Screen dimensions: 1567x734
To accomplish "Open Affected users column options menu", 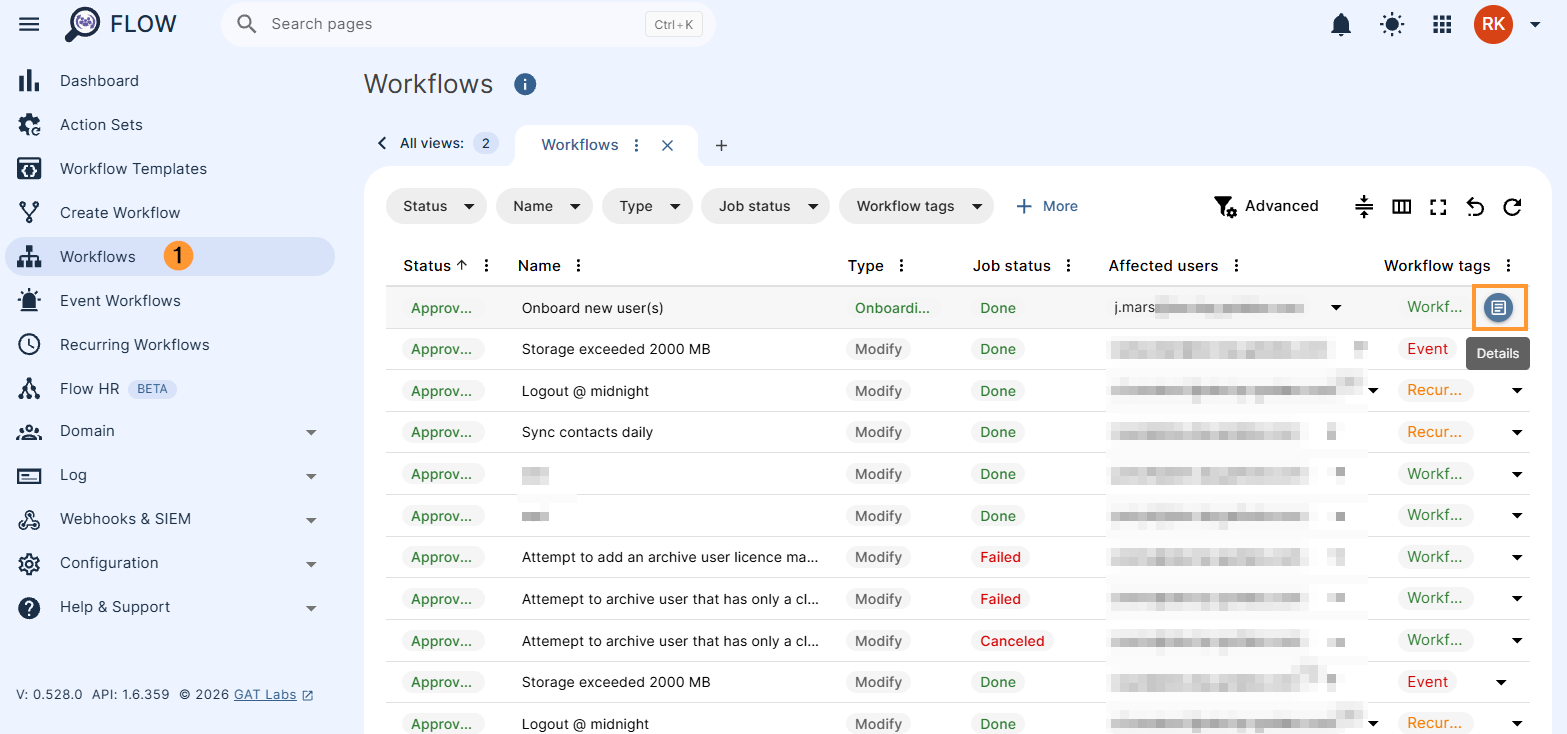I will pyautogui.click(x=1236, y=266).
